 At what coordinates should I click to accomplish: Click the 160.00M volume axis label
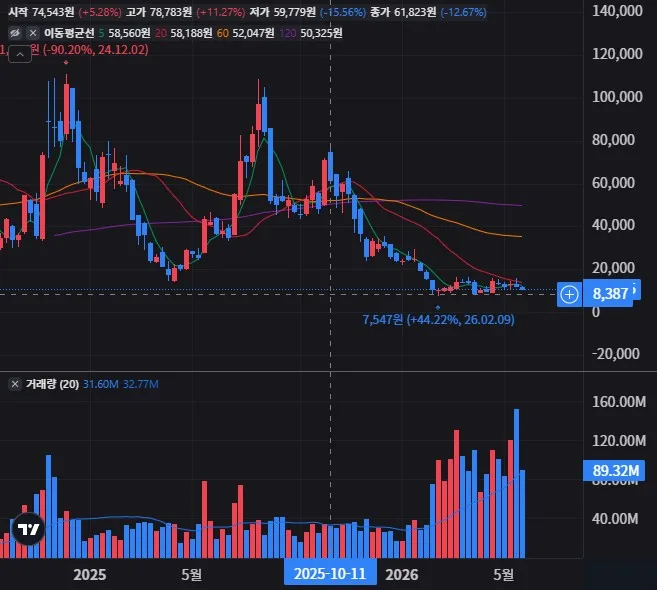pyautogui.click(x=619, y=402)
